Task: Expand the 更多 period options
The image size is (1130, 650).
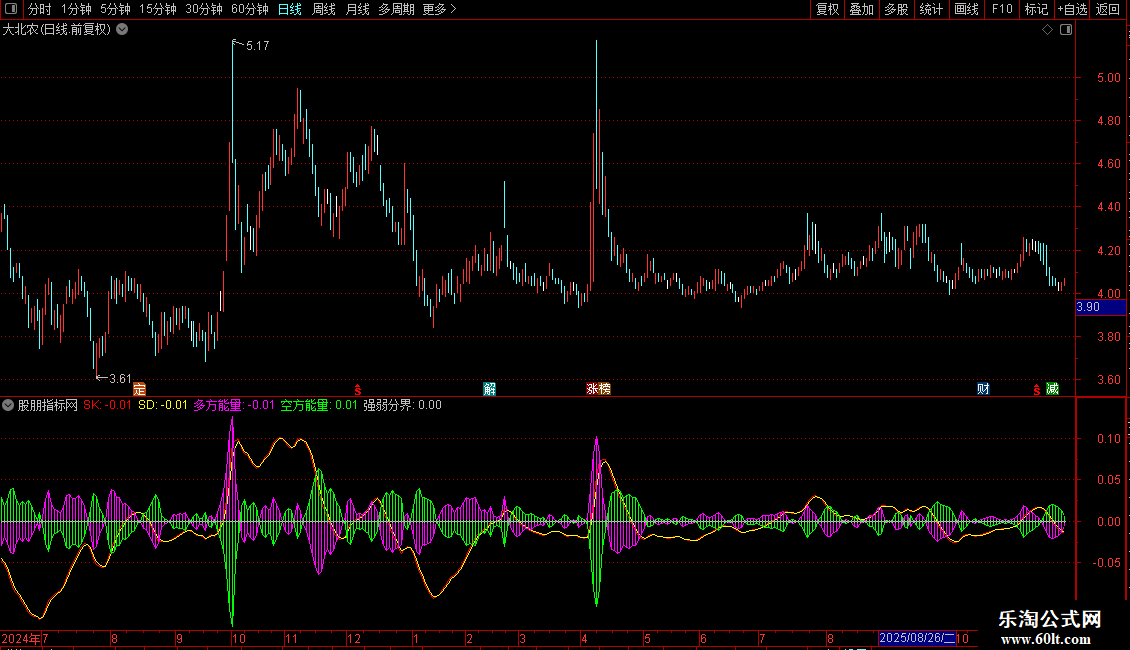Action: 439,9
